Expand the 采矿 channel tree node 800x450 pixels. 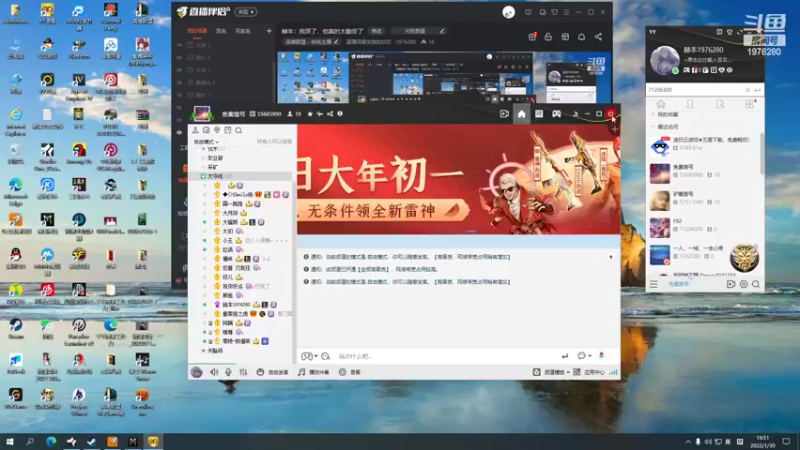click(203, 167)
